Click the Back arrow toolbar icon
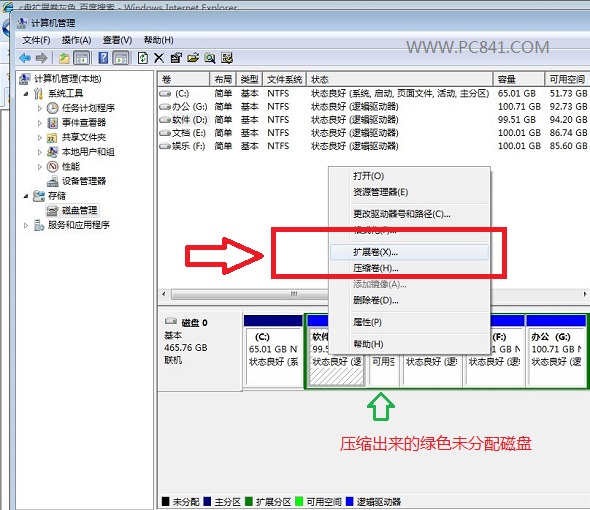Viewport: 590px width, 510px height. (25, 58)
